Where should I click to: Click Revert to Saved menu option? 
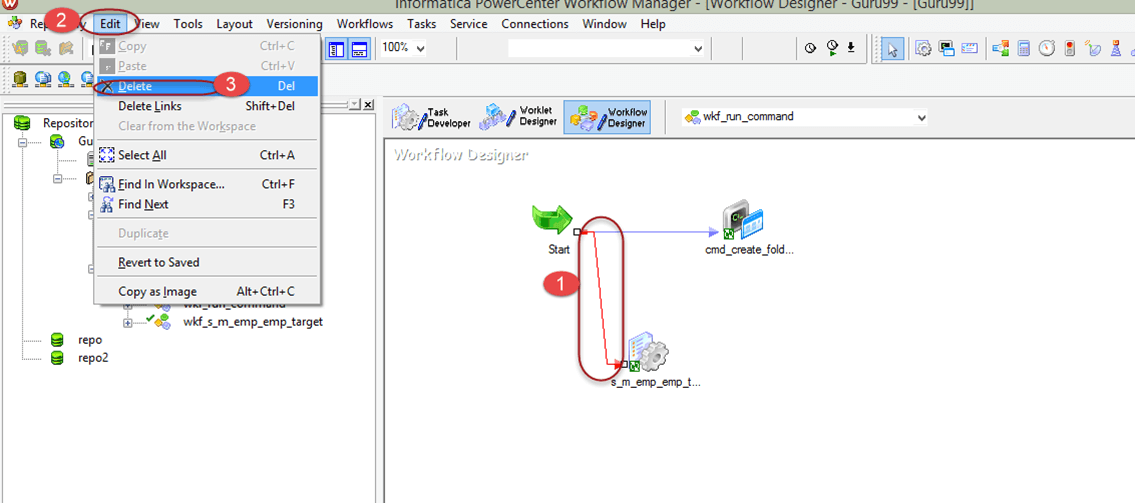158,262
